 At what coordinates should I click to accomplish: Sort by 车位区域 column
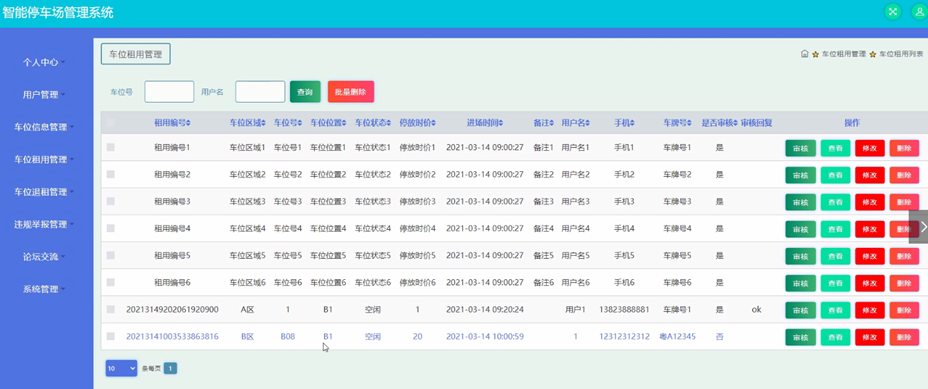247,123
